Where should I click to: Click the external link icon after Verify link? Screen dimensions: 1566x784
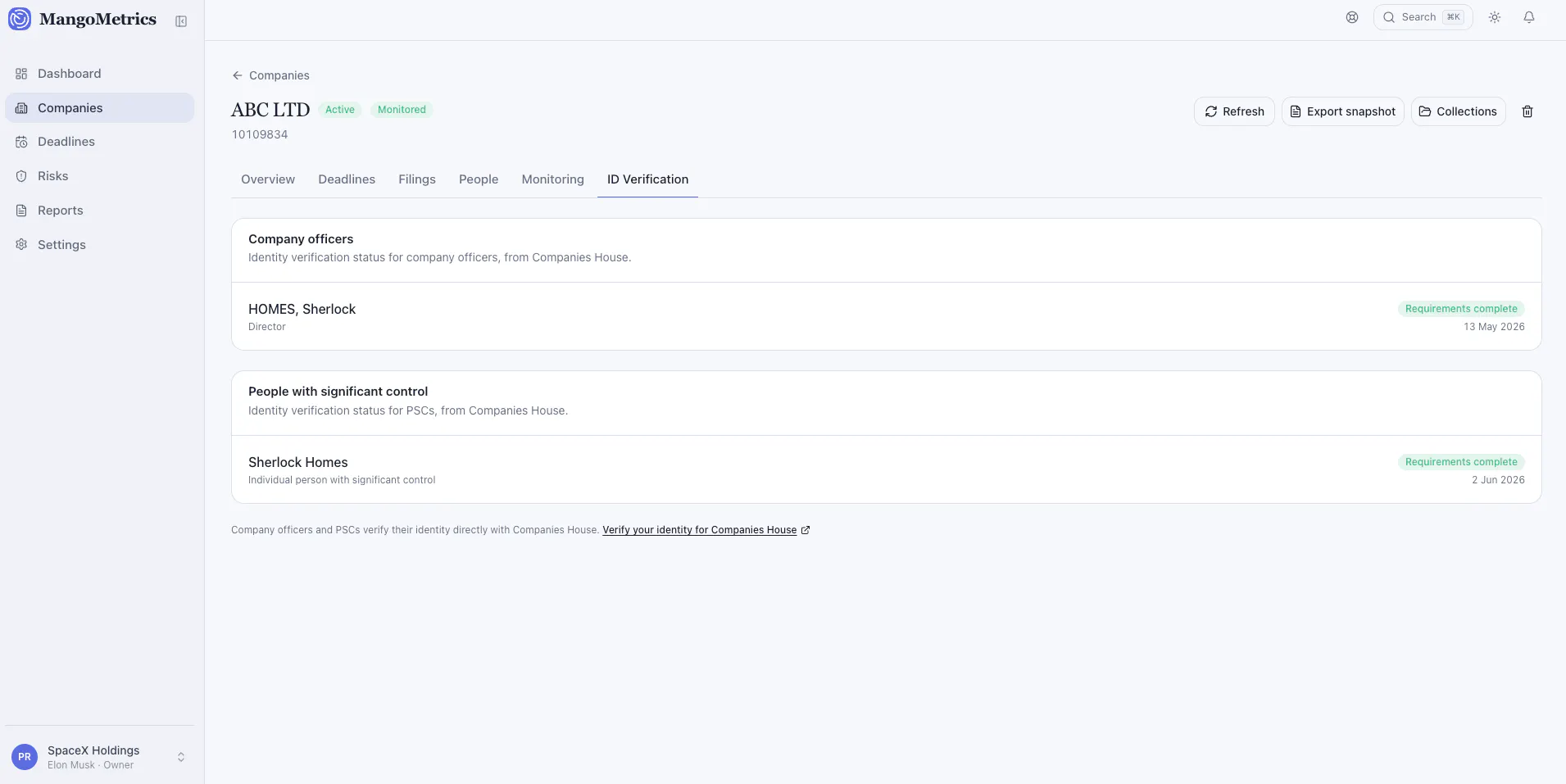pos(806,530)
